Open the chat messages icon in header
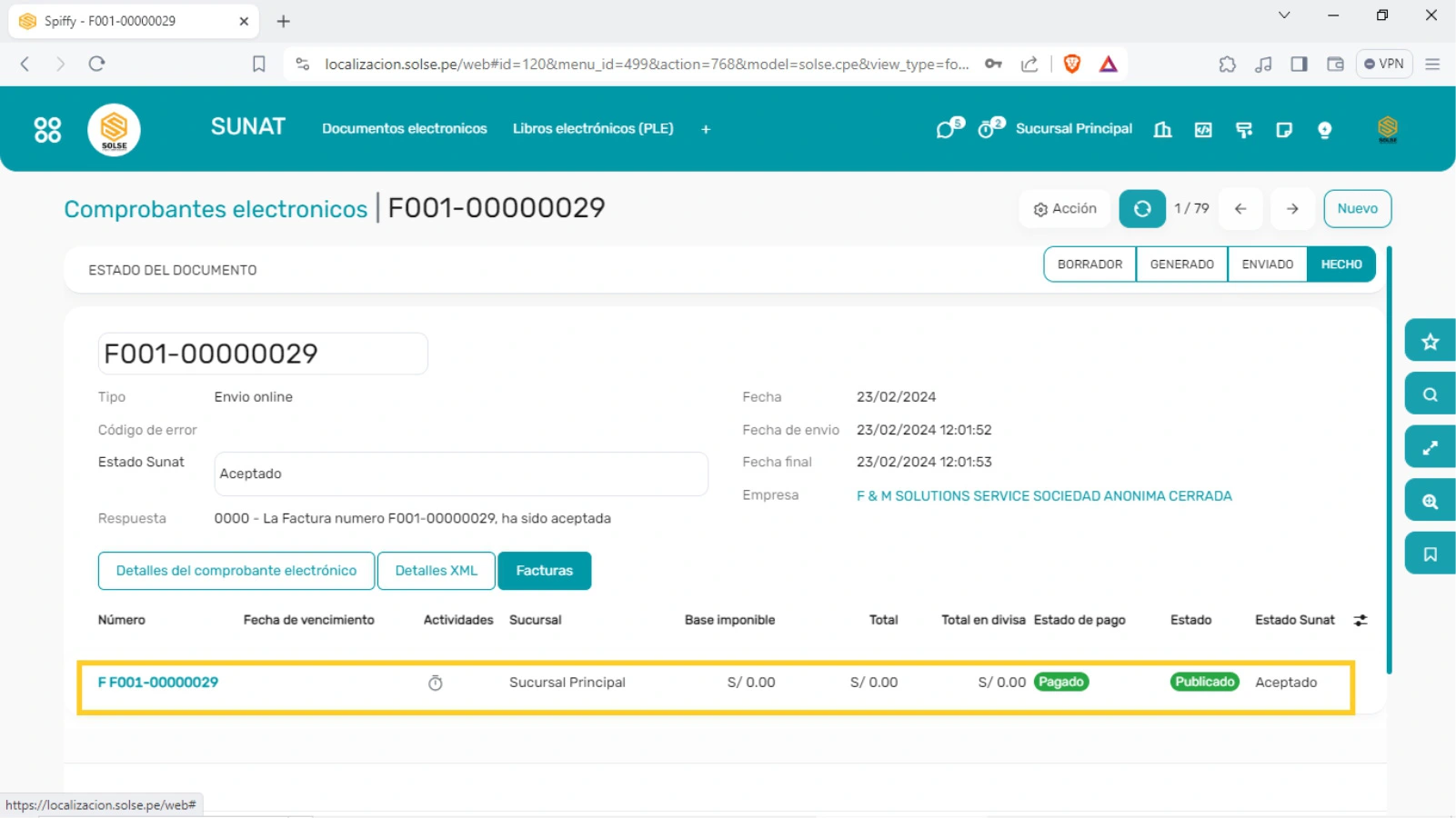The height and width of the screenshot is (818, 1456). point(947,129)
